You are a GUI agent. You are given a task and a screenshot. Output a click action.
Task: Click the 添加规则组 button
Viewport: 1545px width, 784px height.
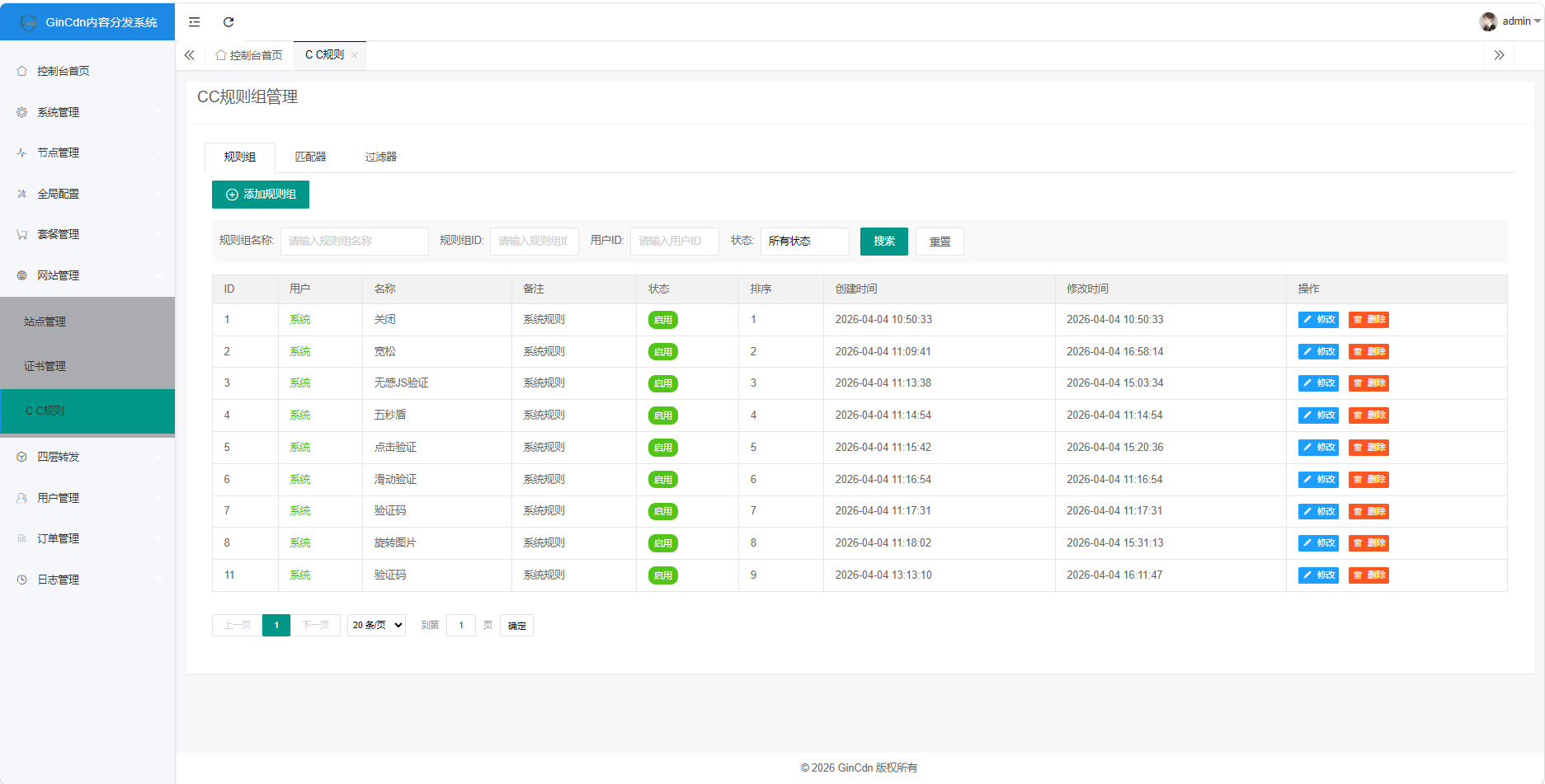point(261,195)
